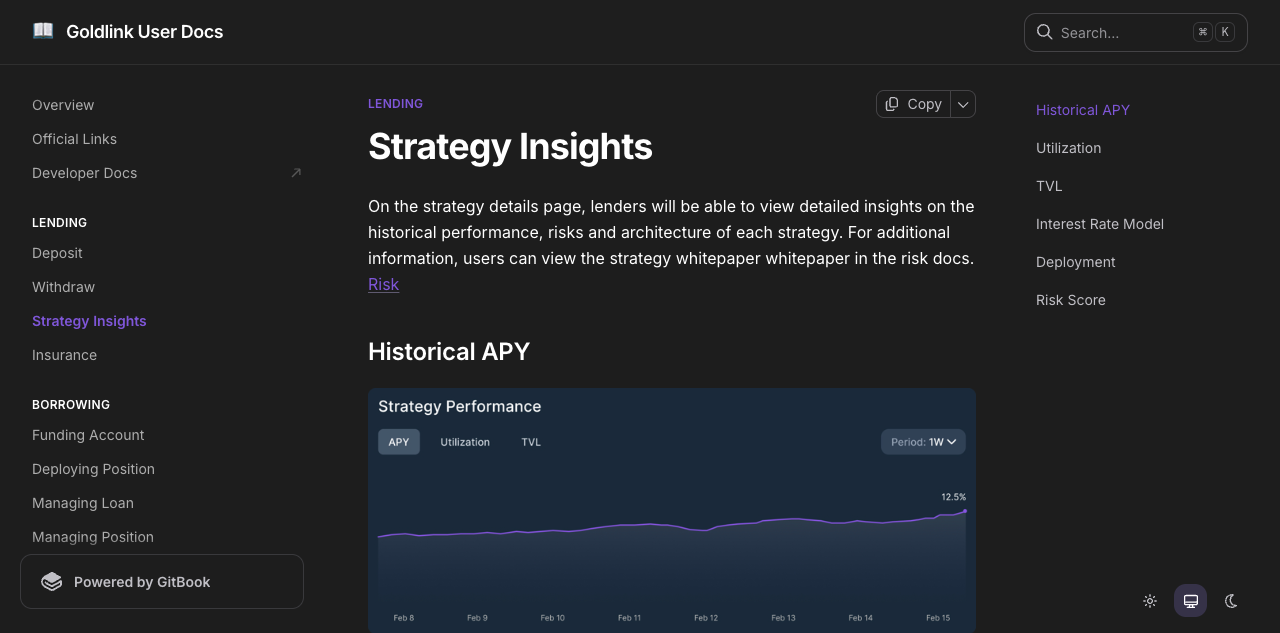Image resolution: width=1280 pixels, height=633 pixels.
Task: Open the Risk hyperlink
Action: (x=383, y=284)
